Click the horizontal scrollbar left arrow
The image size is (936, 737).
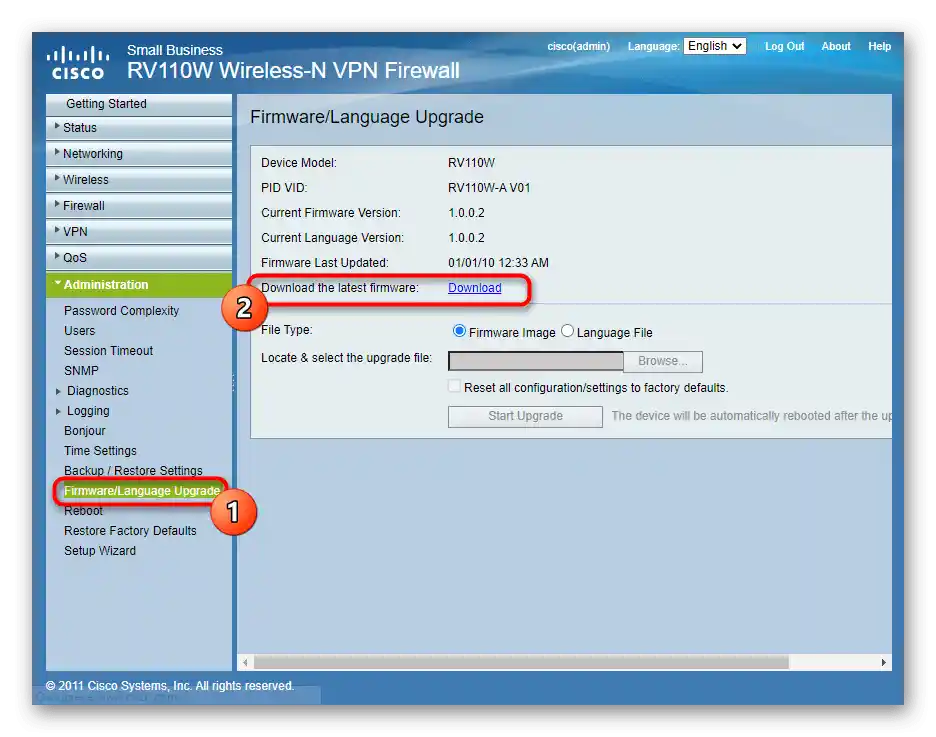click(245, 662)
